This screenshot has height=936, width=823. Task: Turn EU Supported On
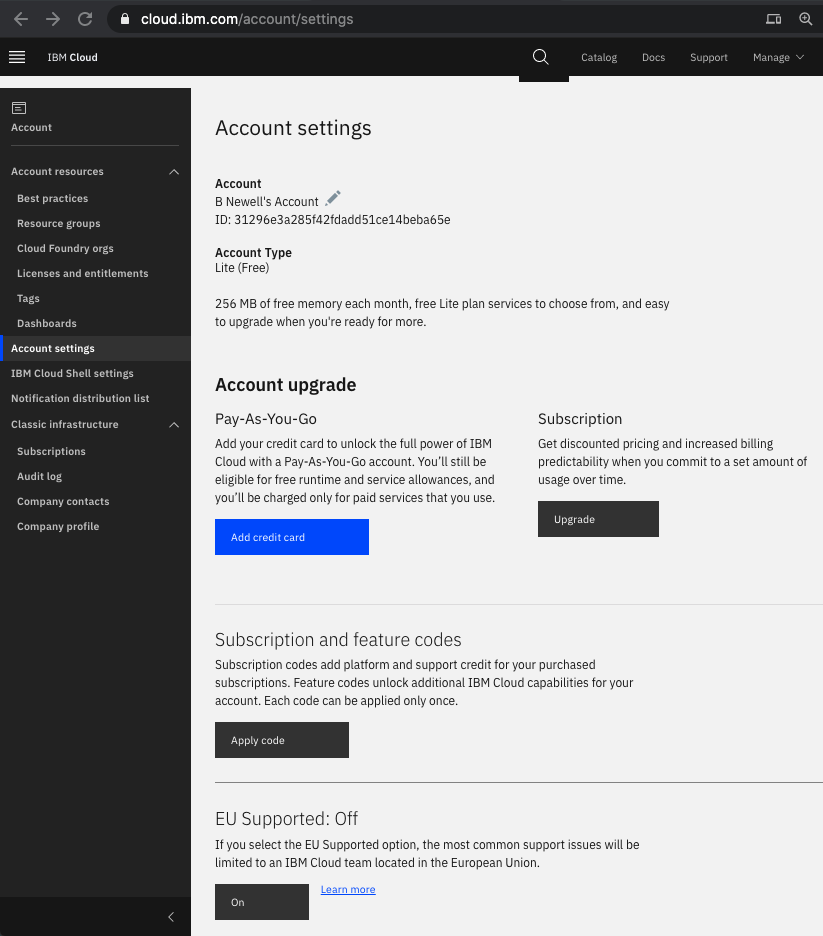click(262, 902)
